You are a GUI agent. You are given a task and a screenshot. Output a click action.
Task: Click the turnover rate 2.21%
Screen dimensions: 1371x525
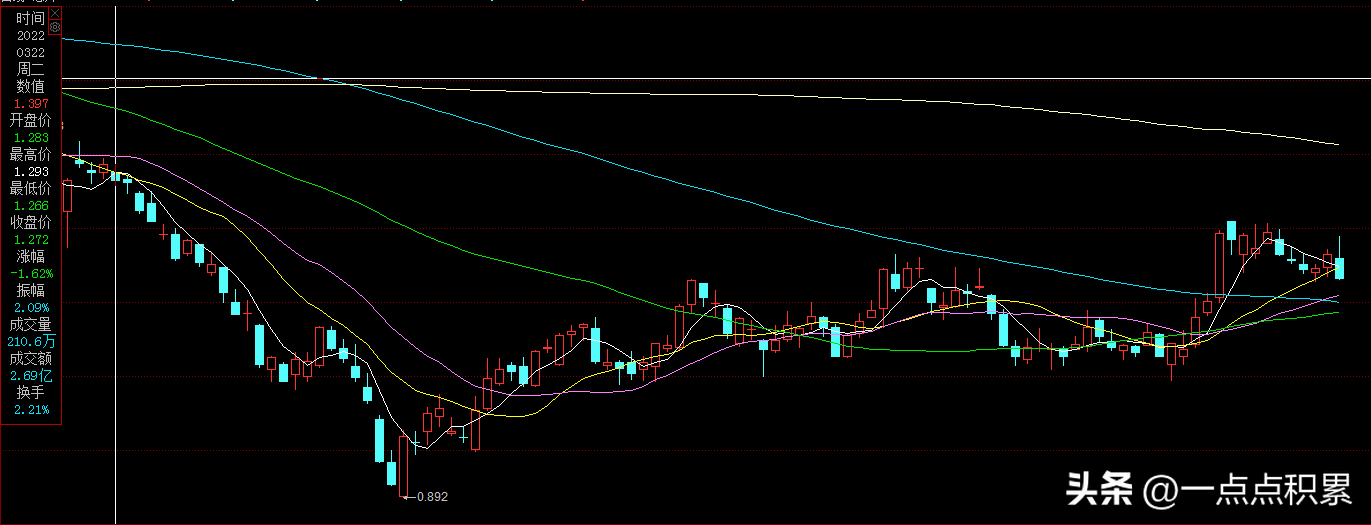(x=31, y=409)
